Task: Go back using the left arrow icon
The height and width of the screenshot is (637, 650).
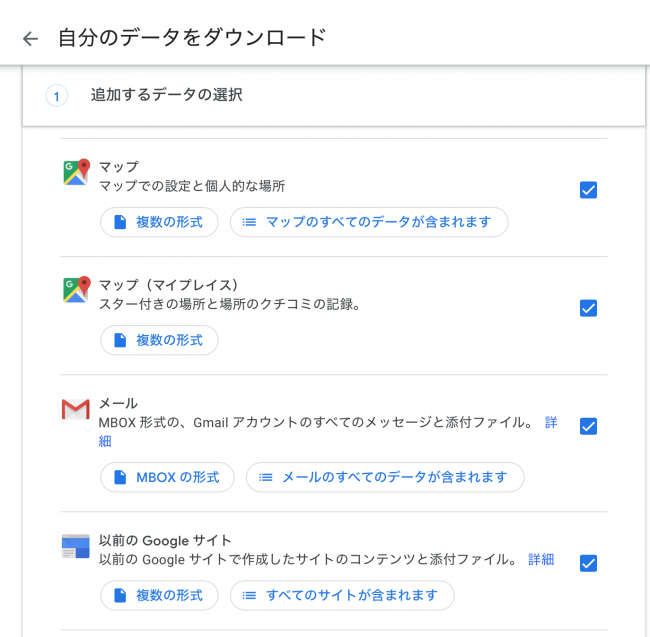Action: [30, 39]
